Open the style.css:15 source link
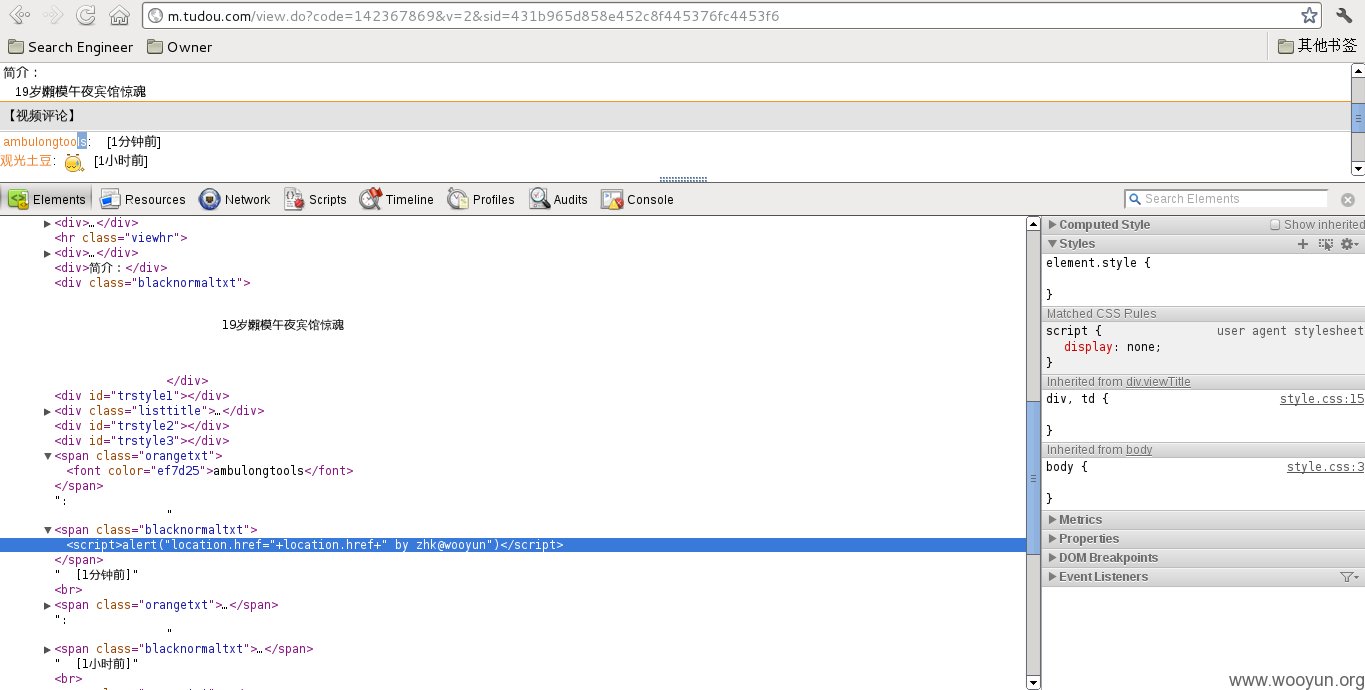Image resolution: width=1365 pixels, height=690 pixels. (1322, 399)
